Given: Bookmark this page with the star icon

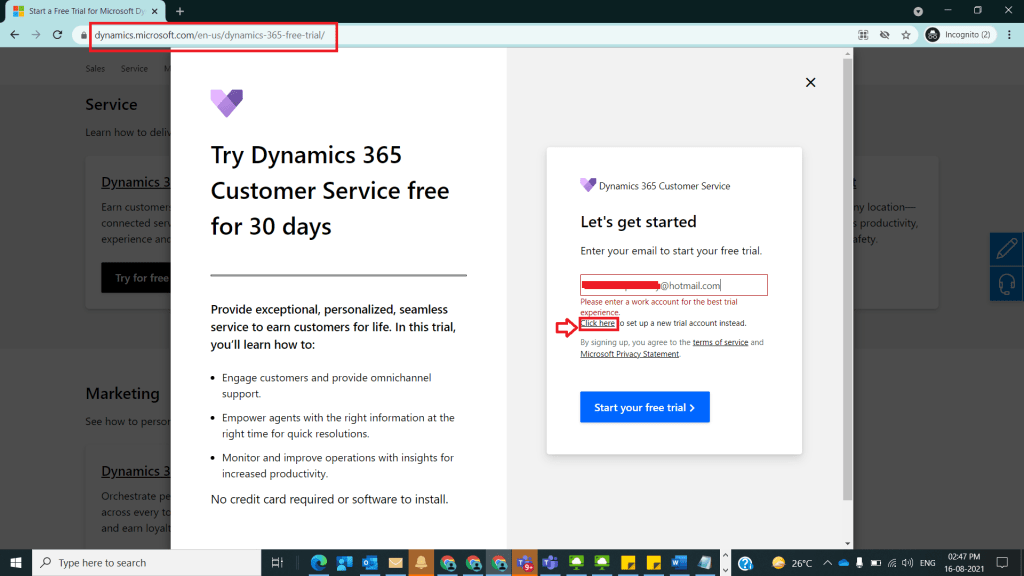Looking at the screenshot, I should (906, 34).
